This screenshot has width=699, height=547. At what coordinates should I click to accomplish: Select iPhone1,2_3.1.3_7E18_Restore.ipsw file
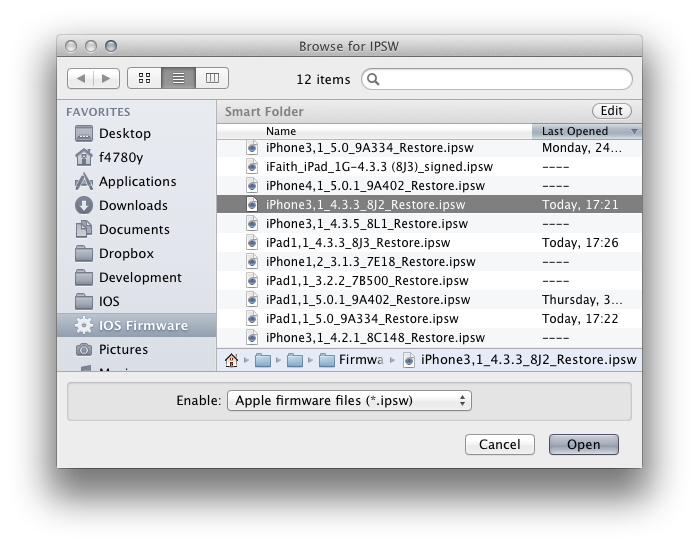pyautogui.click(x=429, y=262)
